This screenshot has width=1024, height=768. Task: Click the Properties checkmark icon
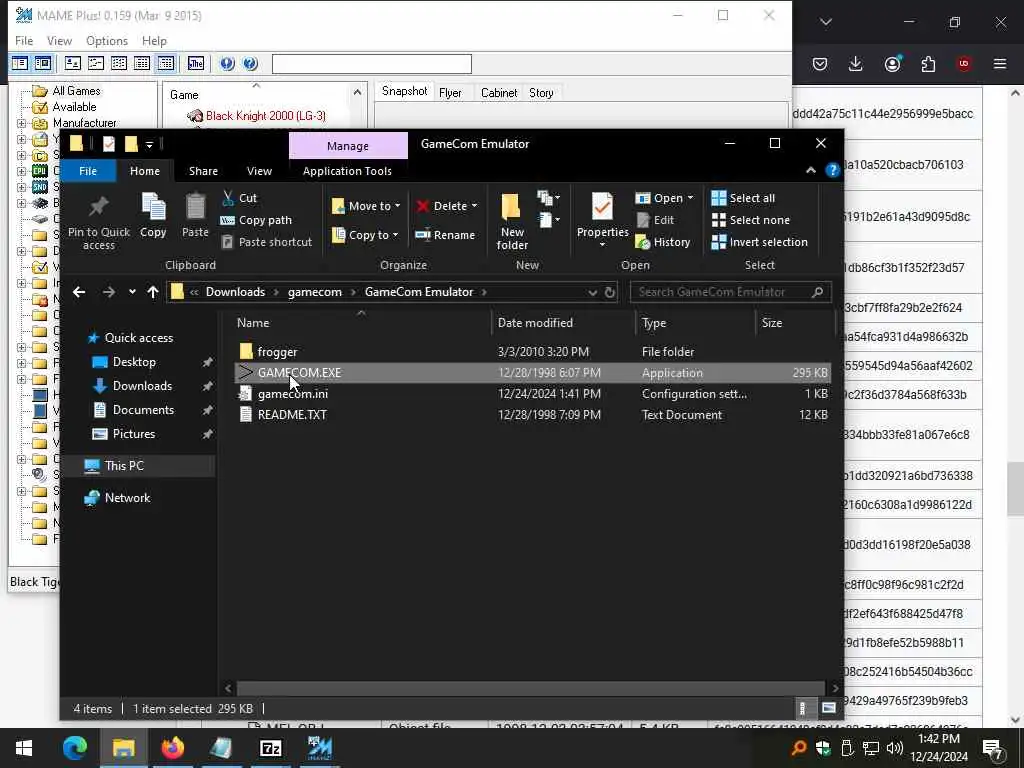click(602, 208)
